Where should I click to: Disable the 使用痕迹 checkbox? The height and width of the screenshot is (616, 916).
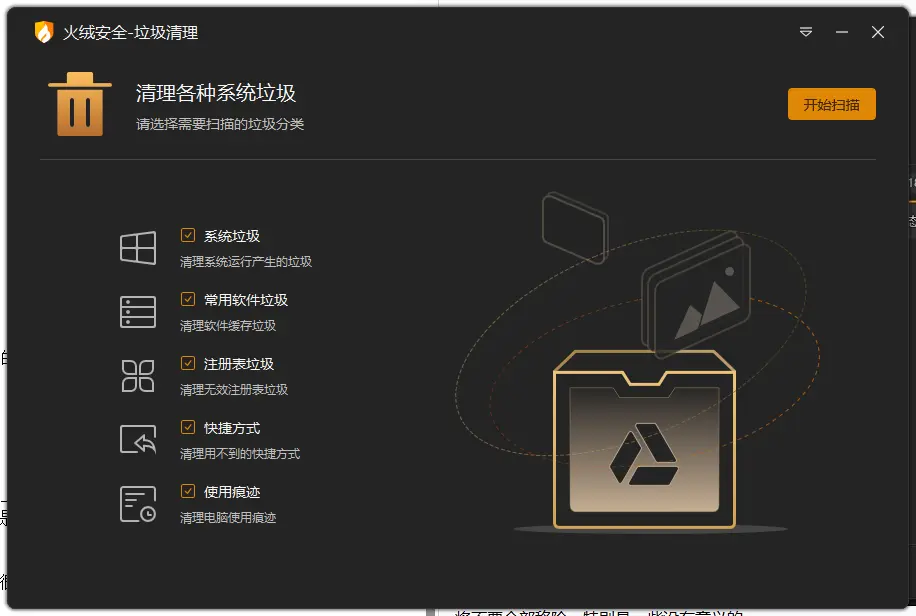pos(188,491)
